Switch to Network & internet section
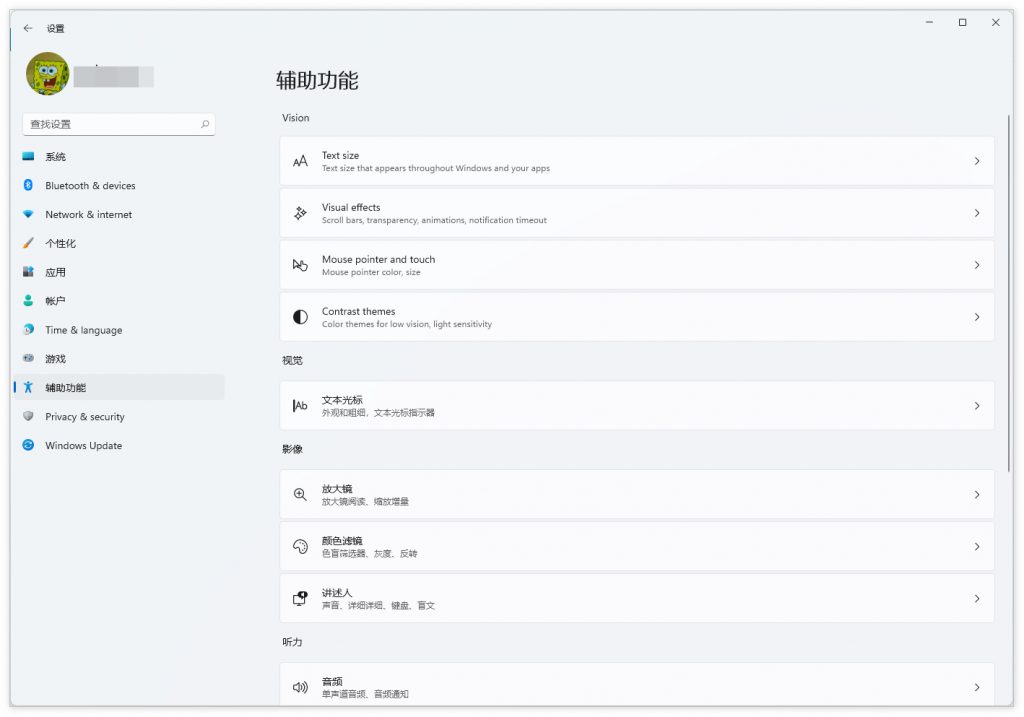 [88, 215]
